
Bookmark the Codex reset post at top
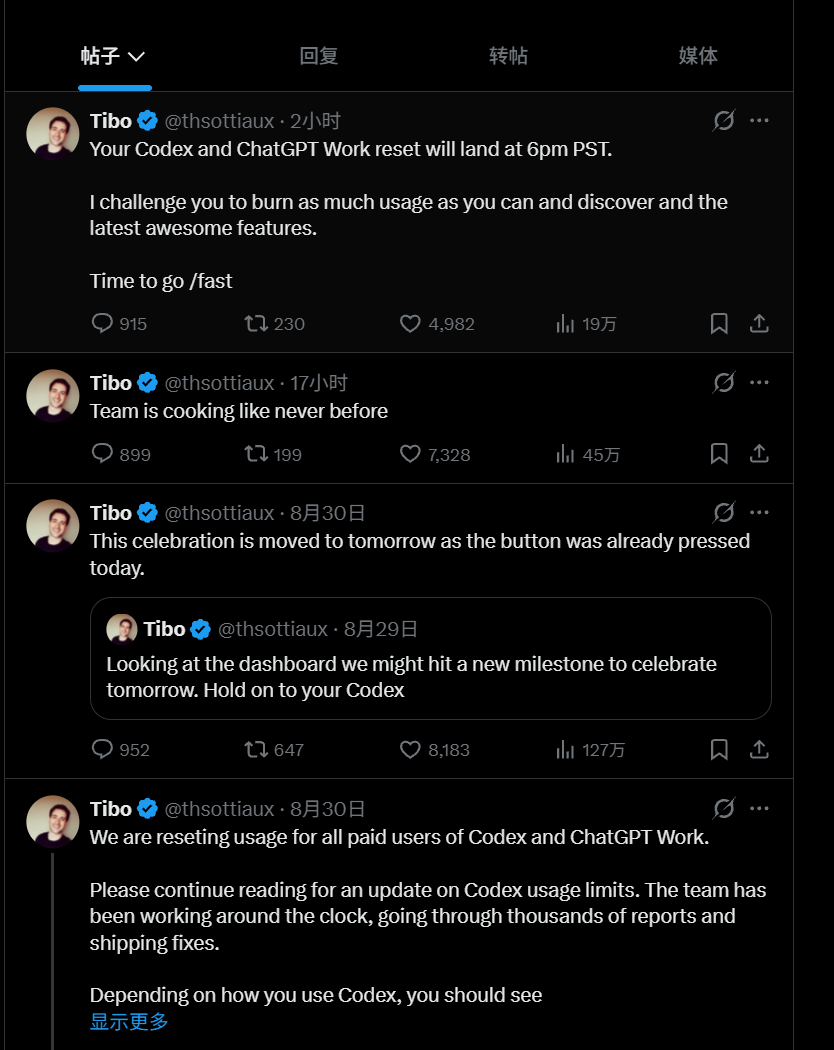tap(719, 324)
